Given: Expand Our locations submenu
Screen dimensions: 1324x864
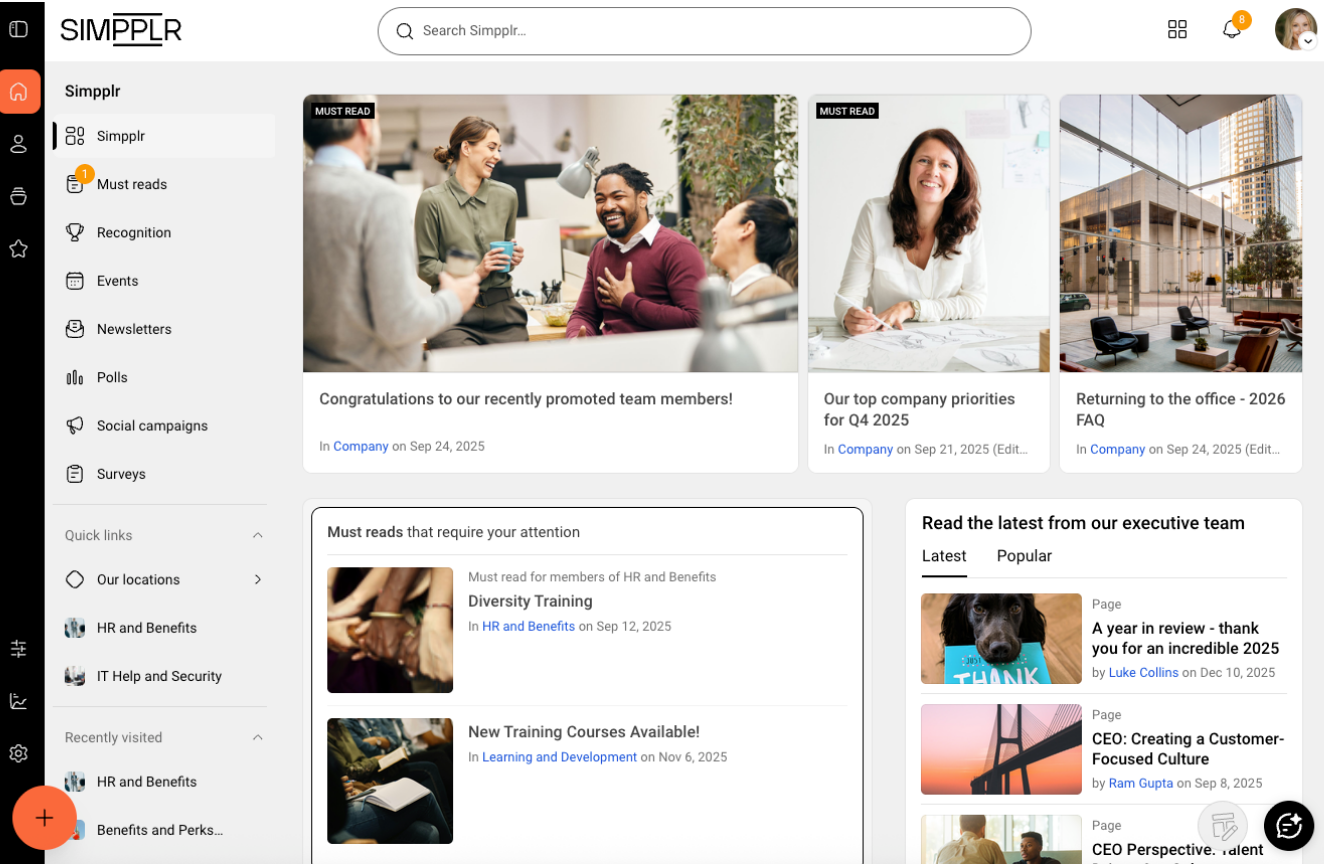Looking at the screenshot, I should click(x=257, y=580).
